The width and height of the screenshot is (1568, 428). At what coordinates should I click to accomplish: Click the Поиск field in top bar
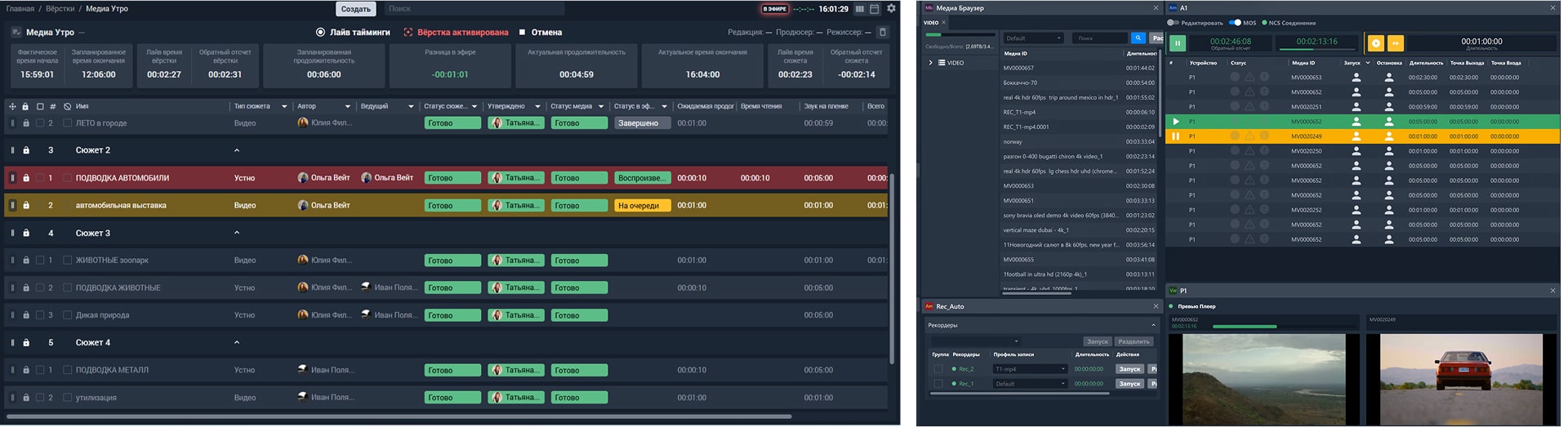coord(474,9)
